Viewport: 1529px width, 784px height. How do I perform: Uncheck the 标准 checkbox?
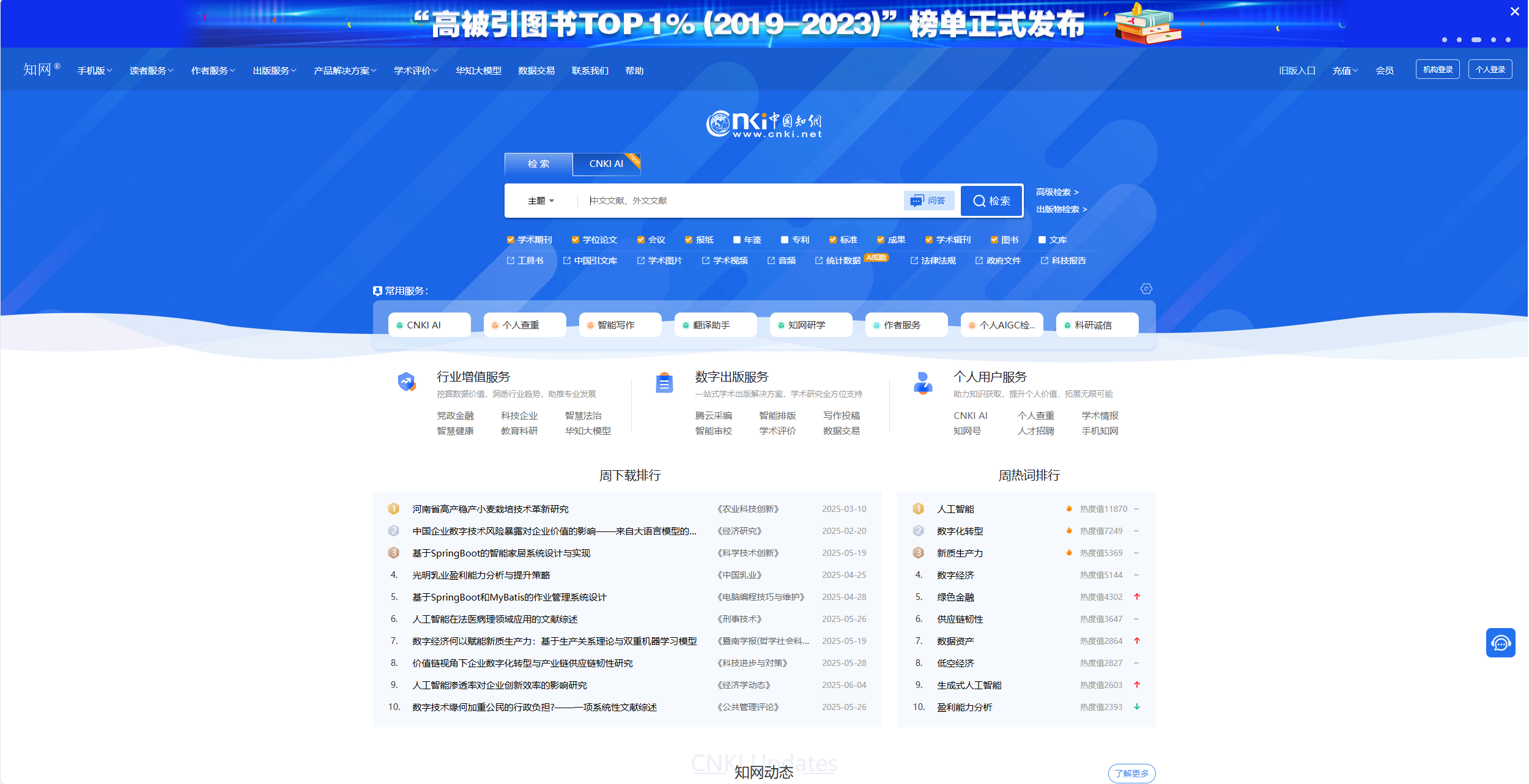coord(833,240)
